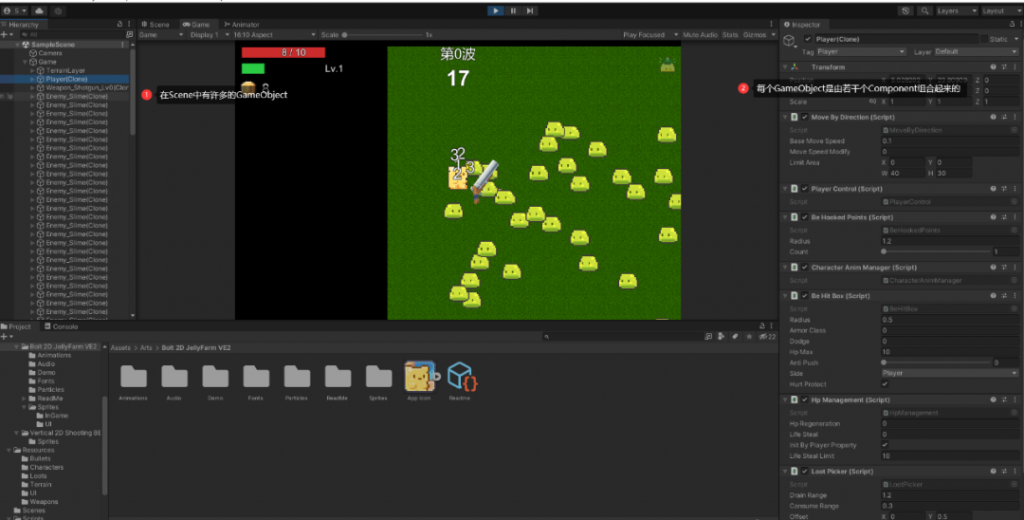Viewport: 1024px width, 520px height.
Task: Click the Hierarchy panel lock icon
Action: (120, 24)
